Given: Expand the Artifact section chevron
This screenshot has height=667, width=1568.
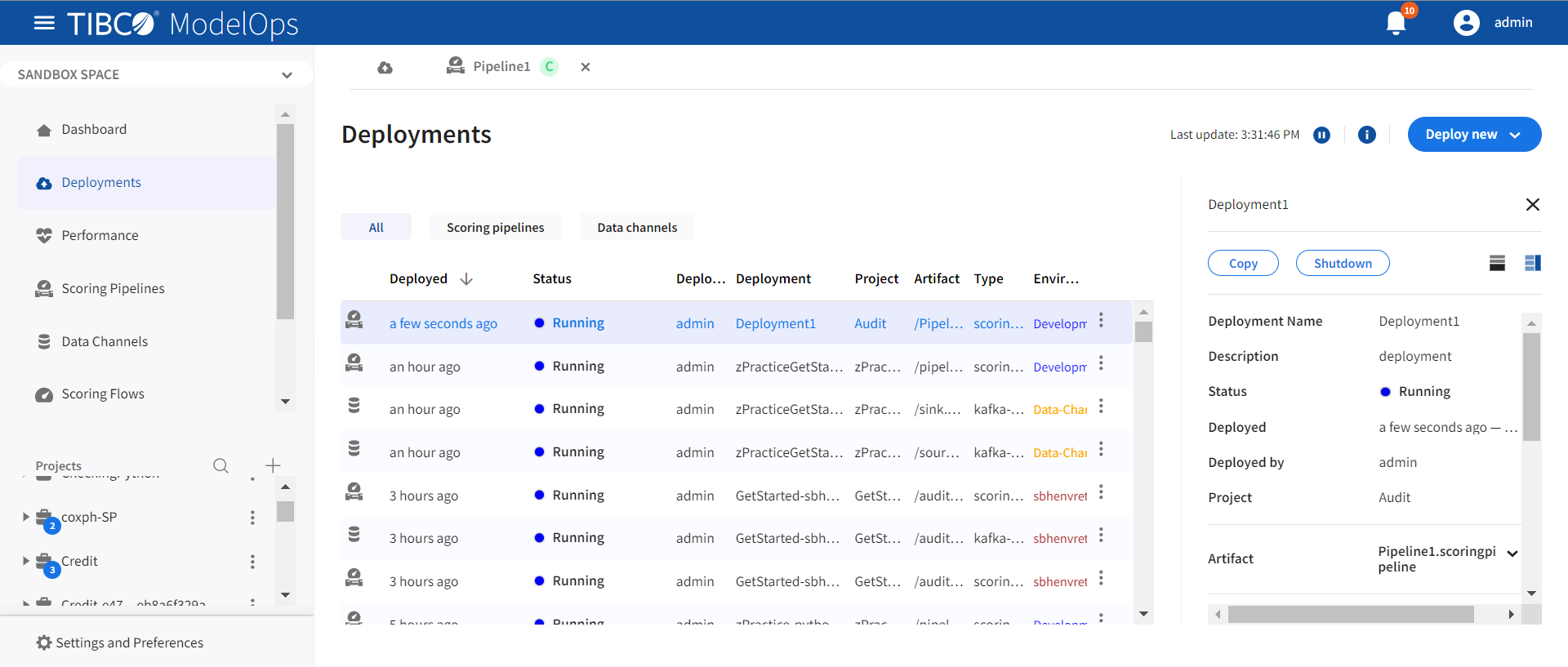Looking at the screenshot, I should (1512, 554).
